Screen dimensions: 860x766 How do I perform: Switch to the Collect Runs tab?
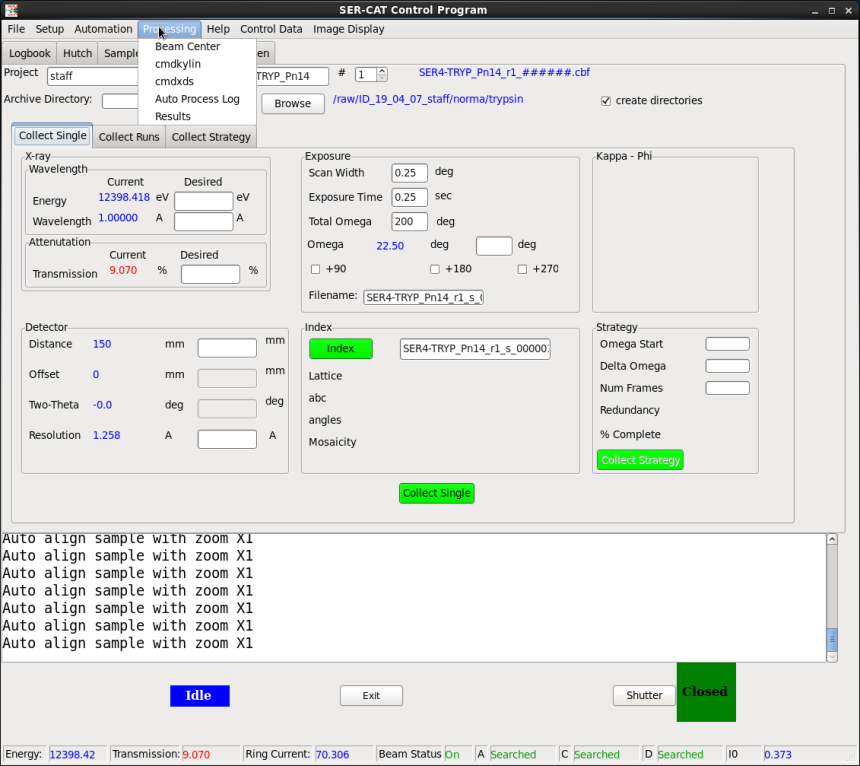click(129, 137)
